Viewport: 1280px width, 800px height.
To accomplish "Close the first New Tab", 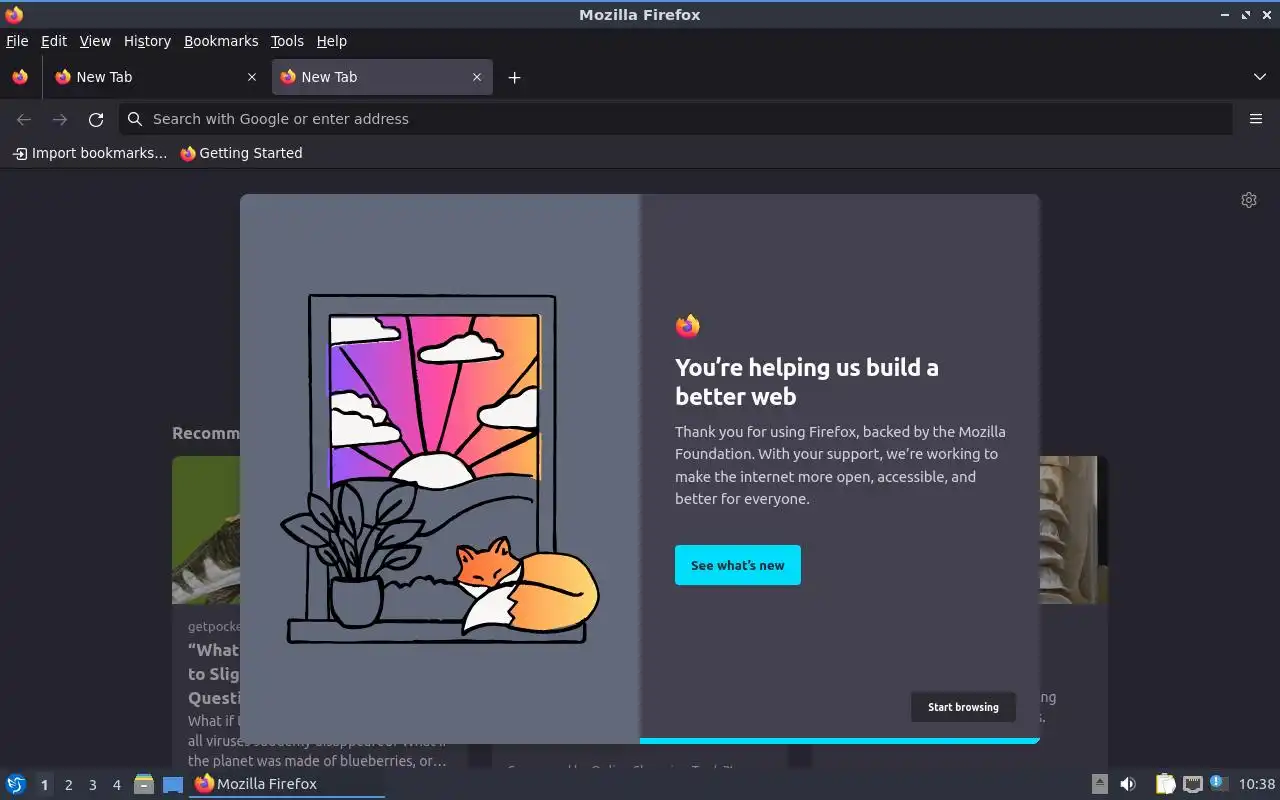I will tap(251, 77).
